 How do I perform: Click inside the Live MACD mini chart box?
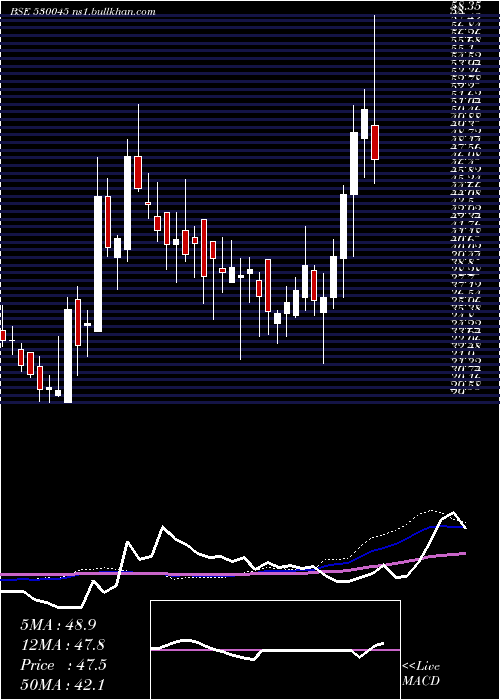275,650
